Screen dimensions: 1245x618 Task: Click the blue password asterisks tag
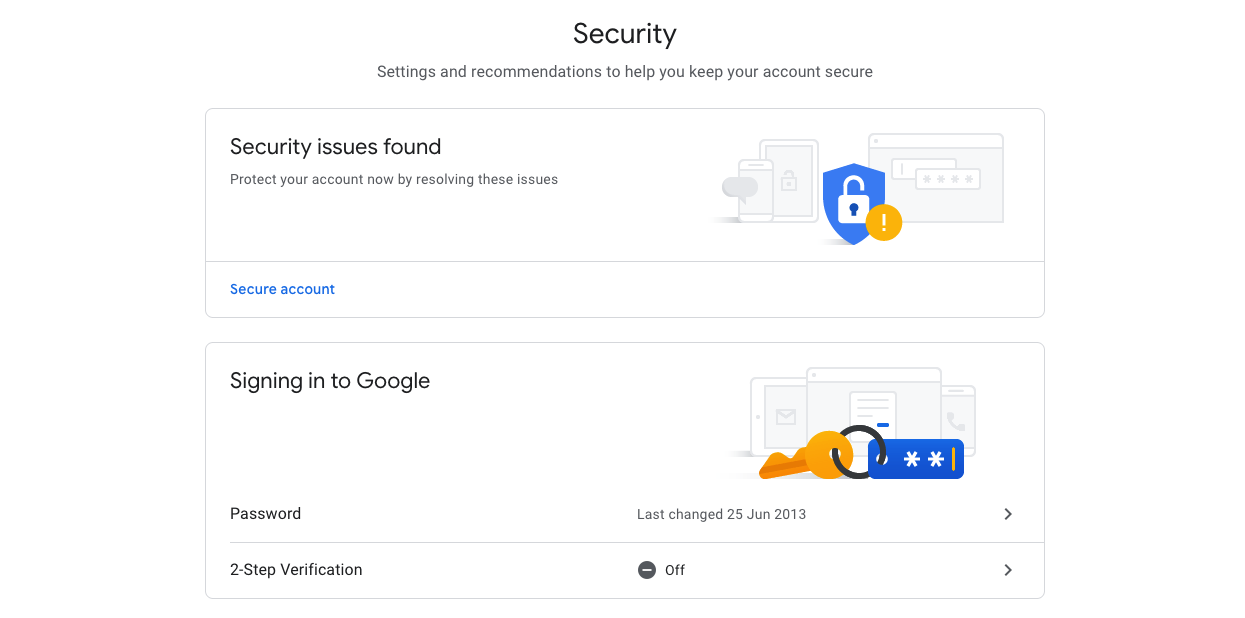[916, 459]
